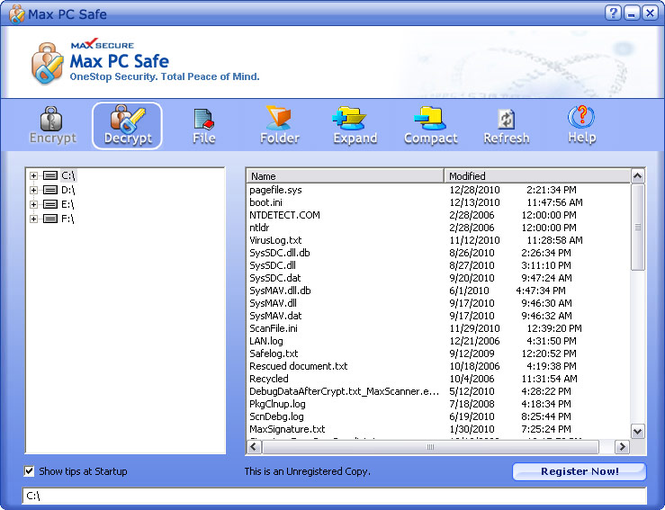The image size is (665, 510).
Task: Select the SysSDC.dll file
Action: [x=272, y=265]
